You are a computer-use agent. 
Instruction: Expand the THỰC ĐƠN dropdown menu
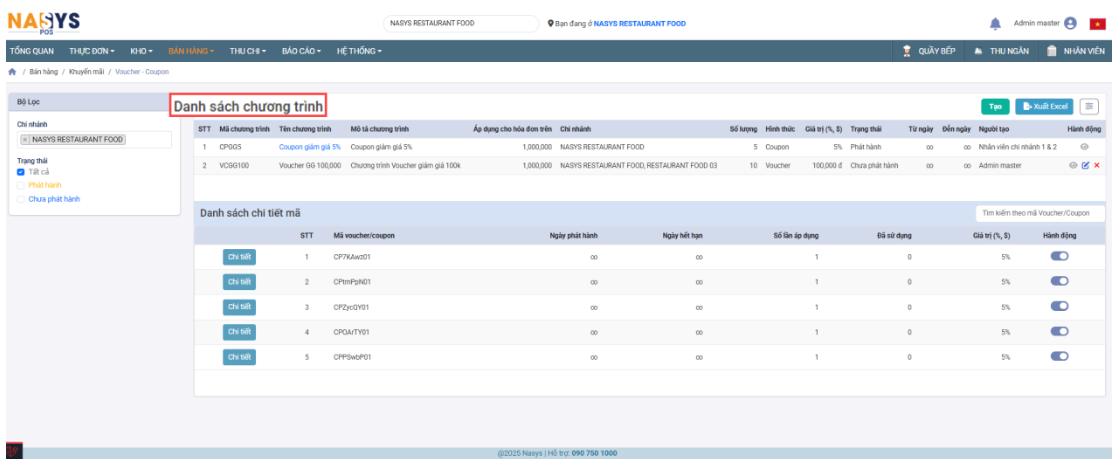[92, 51]
